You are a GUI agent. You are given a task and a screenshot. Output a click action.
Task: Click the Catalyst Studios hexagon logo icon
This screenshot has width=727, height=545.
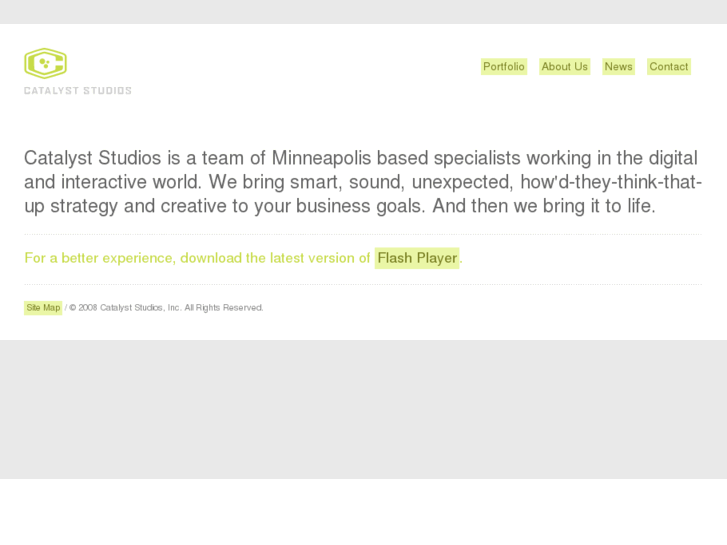pos(45,63)
